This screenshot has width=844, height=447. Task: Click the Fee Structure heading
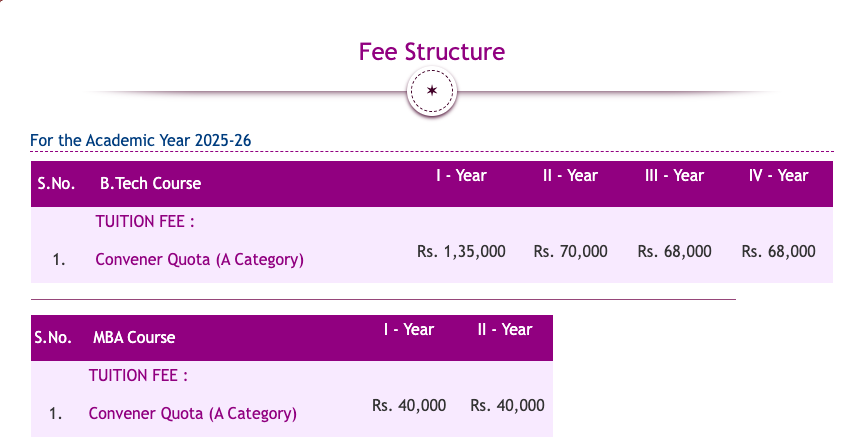[432, 52]
